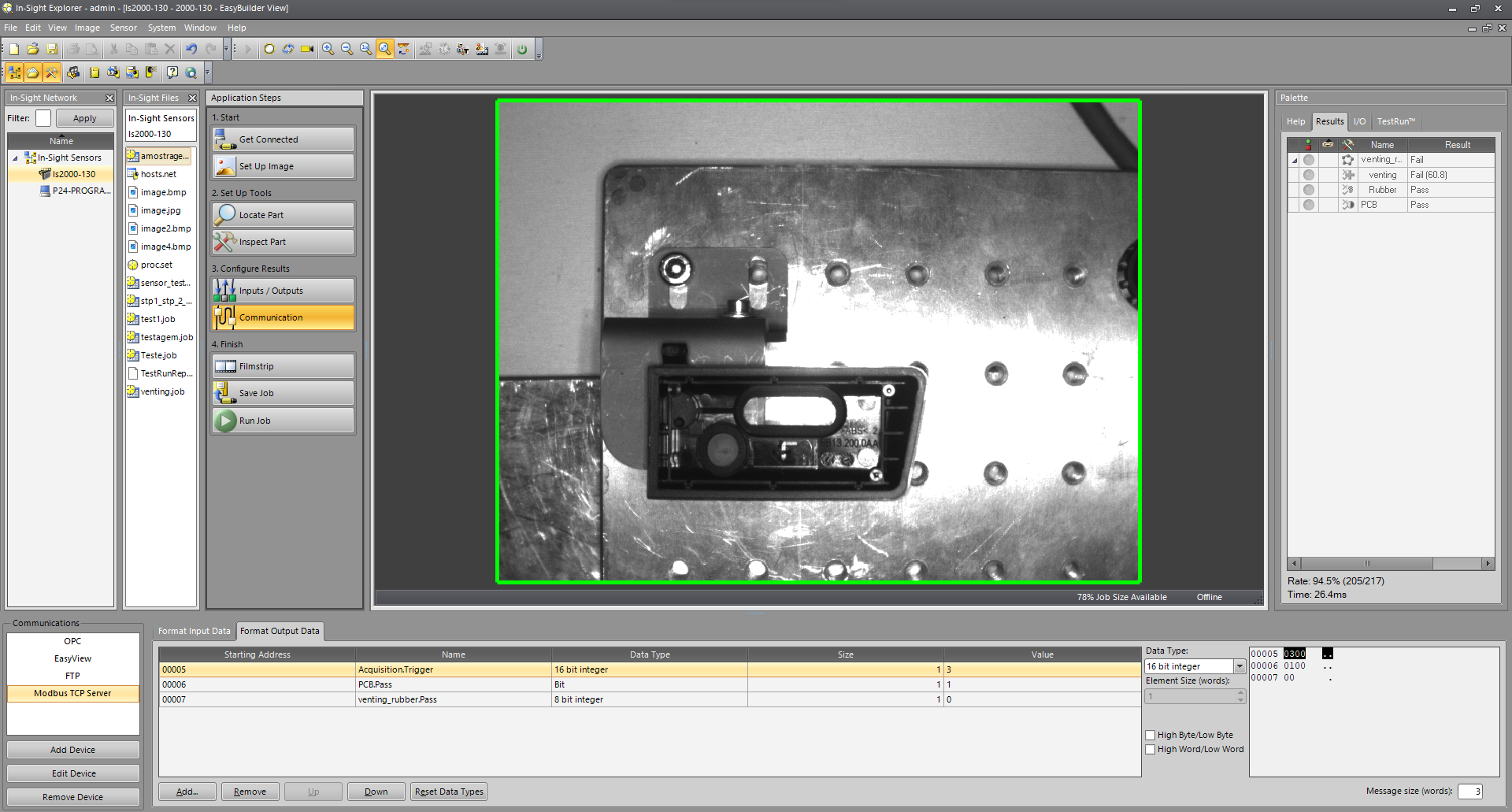Open the Sensor menu

[x=123, y=28]
